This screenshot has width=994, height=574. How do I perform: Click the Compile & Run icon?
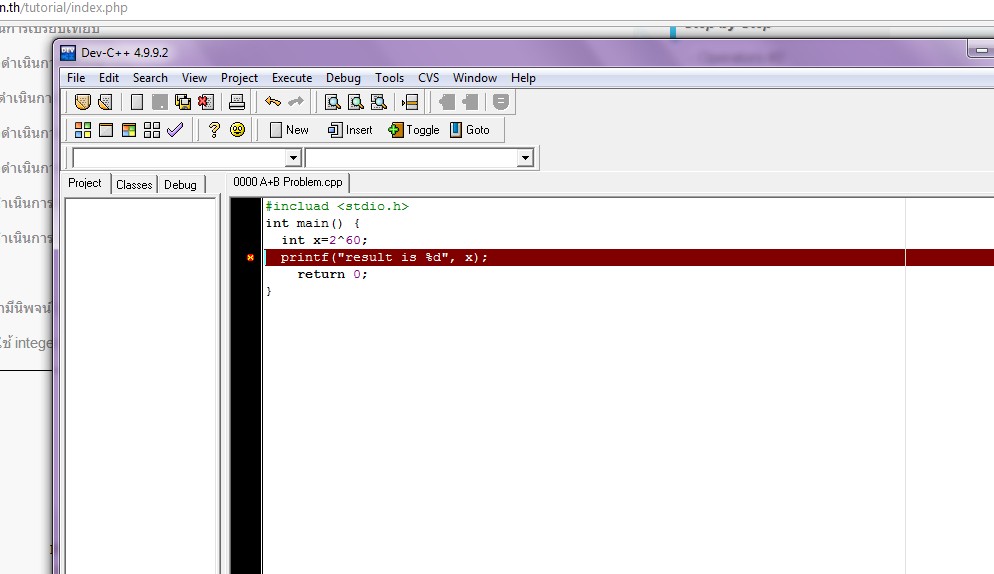128,130
